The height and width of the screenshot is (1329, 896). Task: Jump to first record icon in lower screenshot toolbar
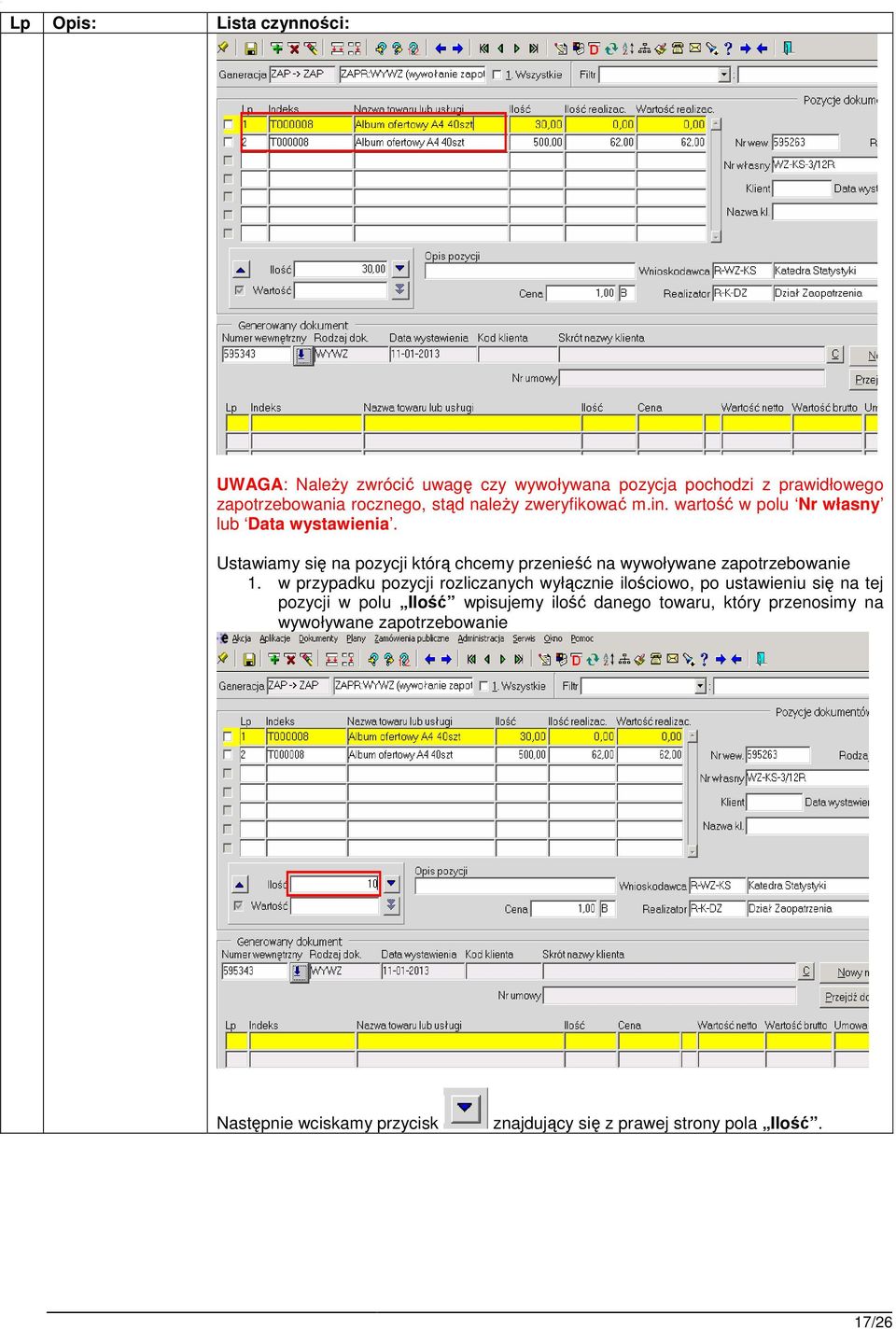[471, 659]
